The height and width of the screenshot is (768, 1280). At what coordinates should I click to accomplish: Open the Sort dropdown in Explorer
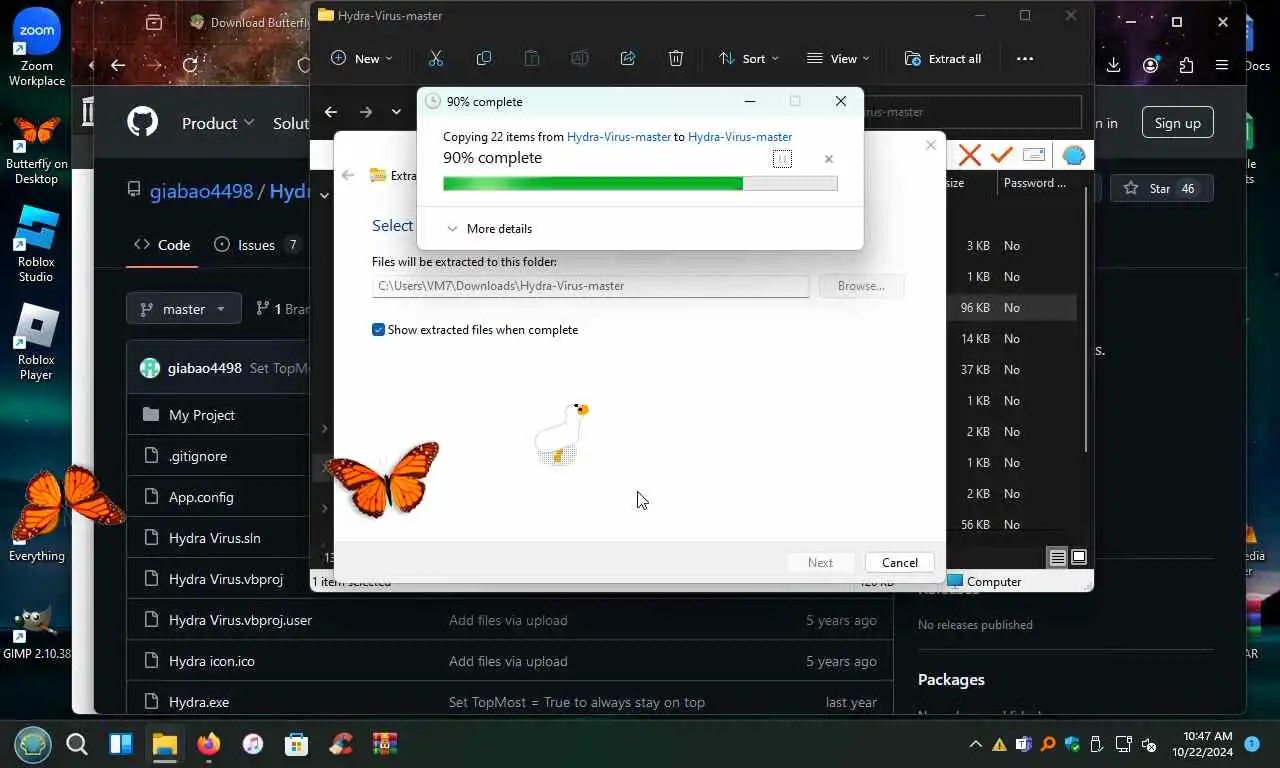coord(748,59)
